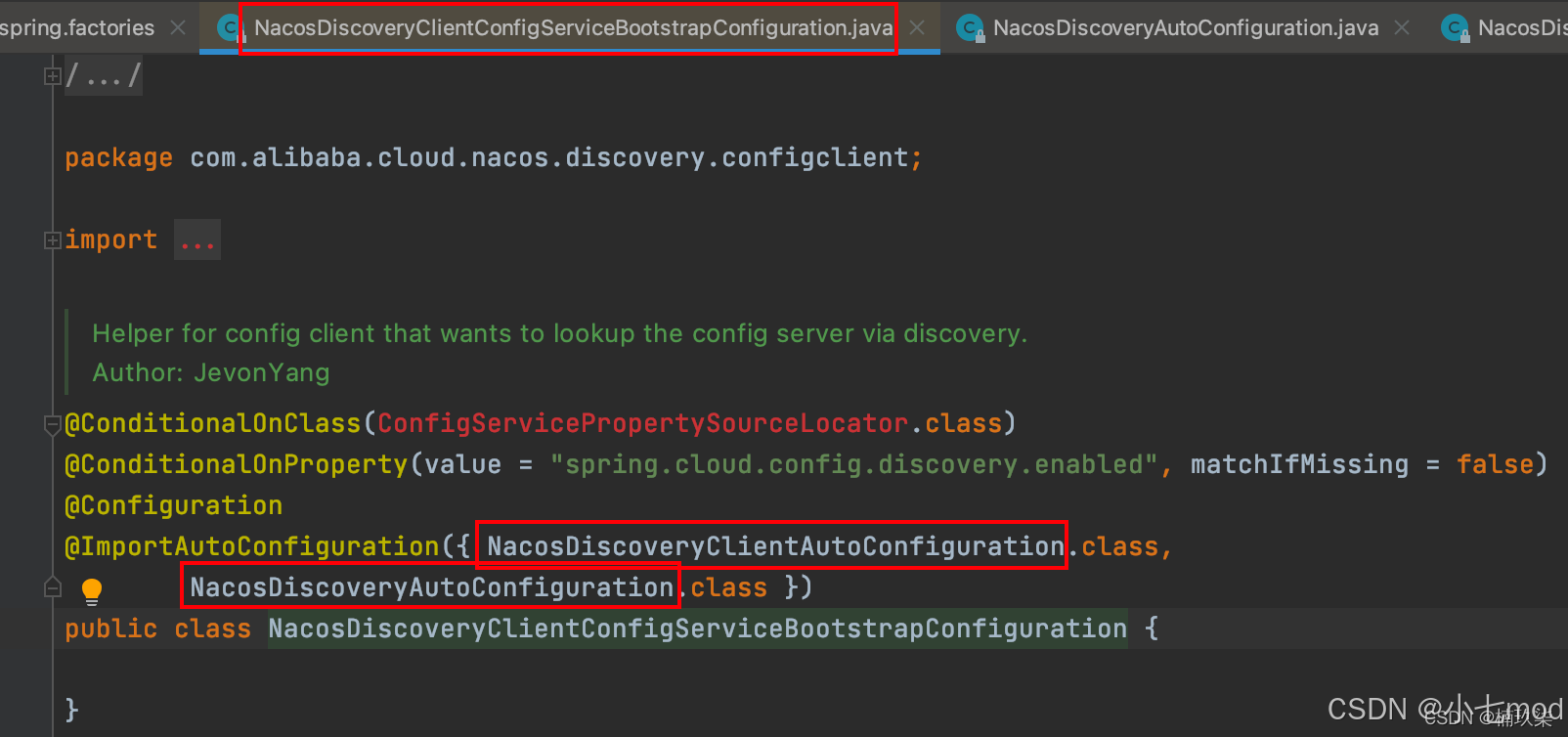1568x737 pixels.
Task: Select NacosDiscoveryClientConfigServiceBootstrapConfiguration.java tab
Action: (573, 27)
